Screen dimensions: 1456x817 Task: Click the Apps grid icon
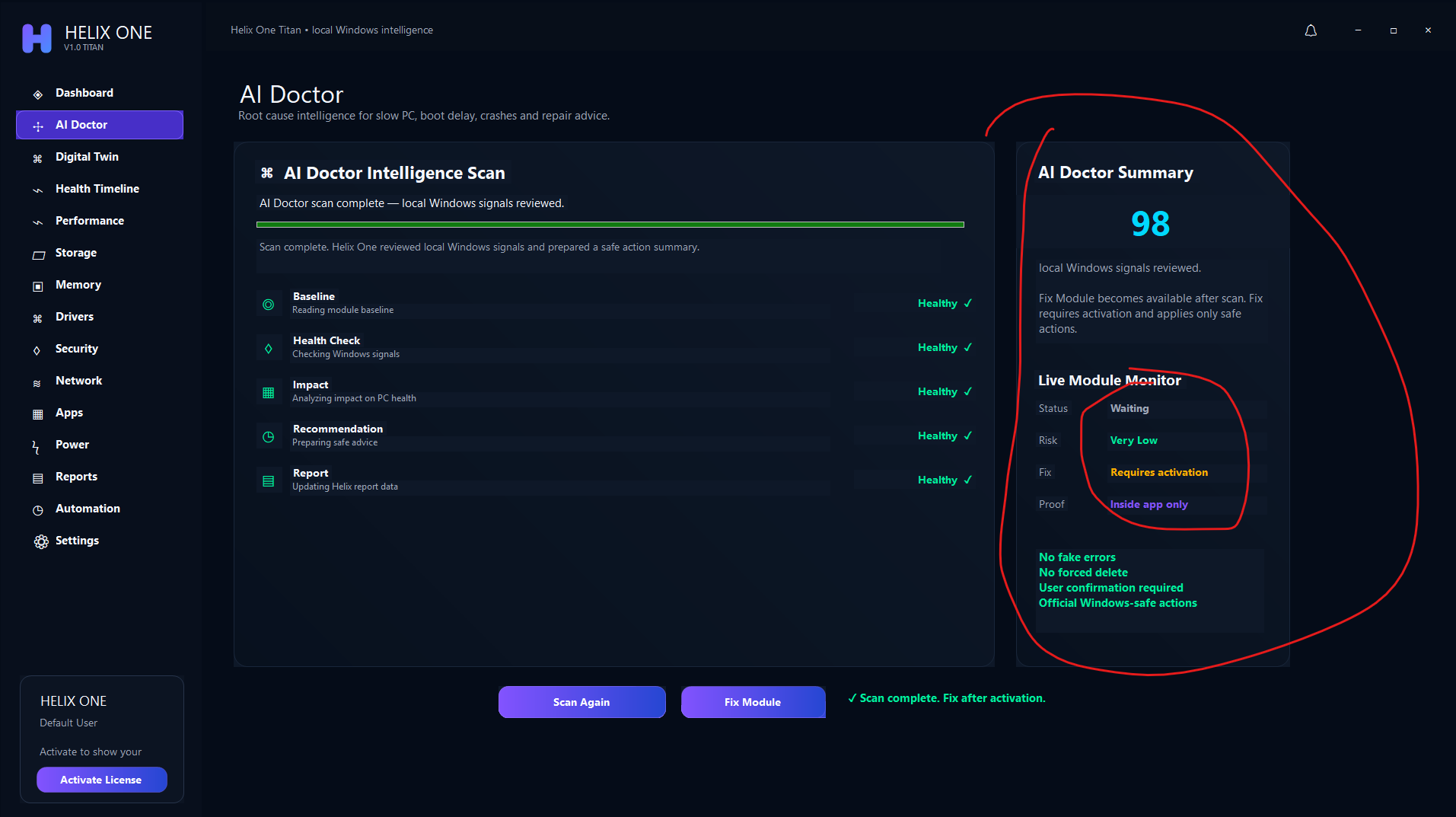click(x=37, y=414)
